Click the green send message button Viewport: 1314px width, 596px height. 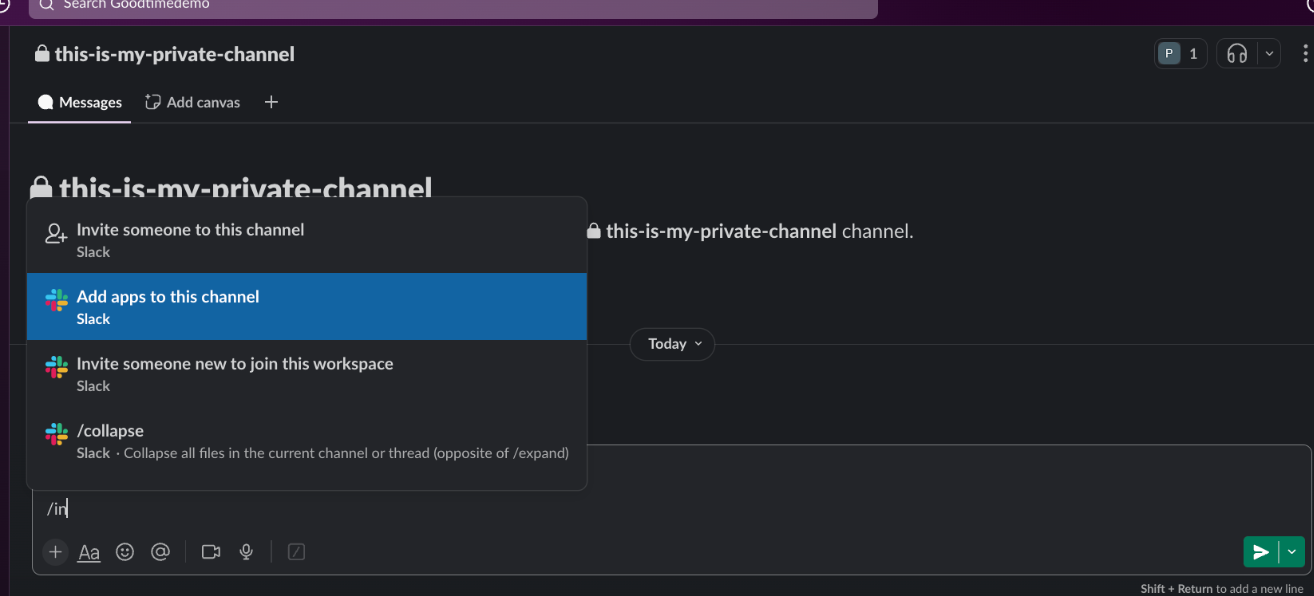point(1261,551)
